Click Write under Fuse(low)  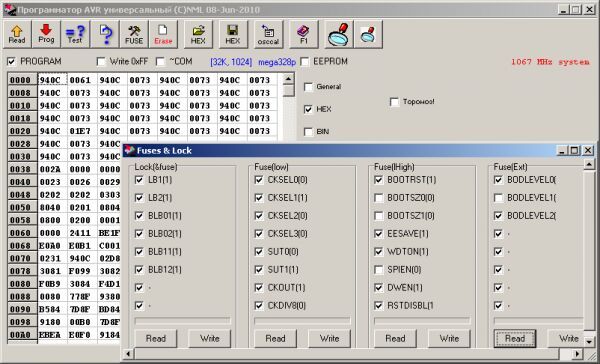(x=329, y=338)
